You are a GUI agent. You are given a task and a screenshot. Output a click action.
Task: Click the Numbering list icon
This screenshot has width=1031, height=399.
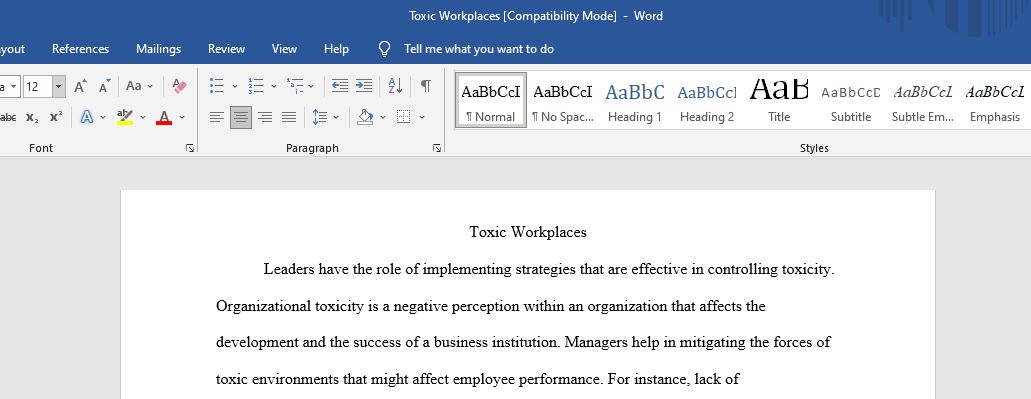tap(255, 86)
